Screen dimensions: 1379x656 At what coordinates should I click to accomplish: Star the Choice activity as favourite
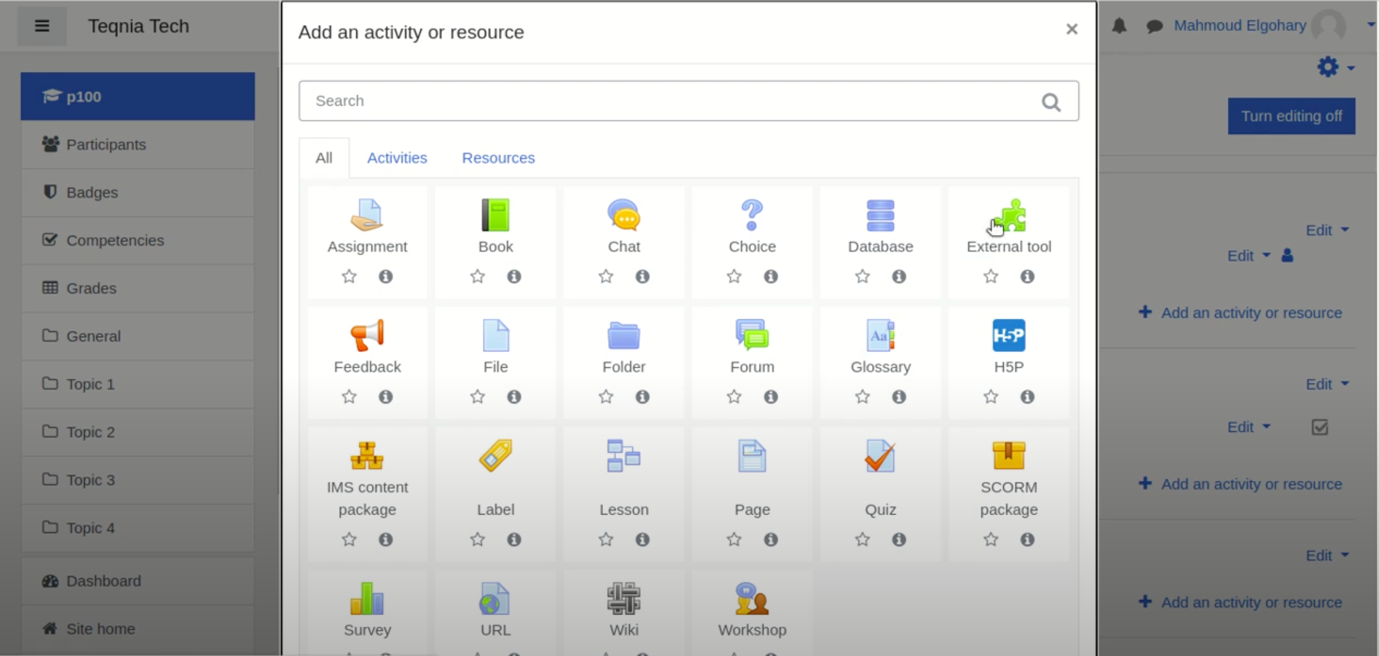[x=734, y=276]
